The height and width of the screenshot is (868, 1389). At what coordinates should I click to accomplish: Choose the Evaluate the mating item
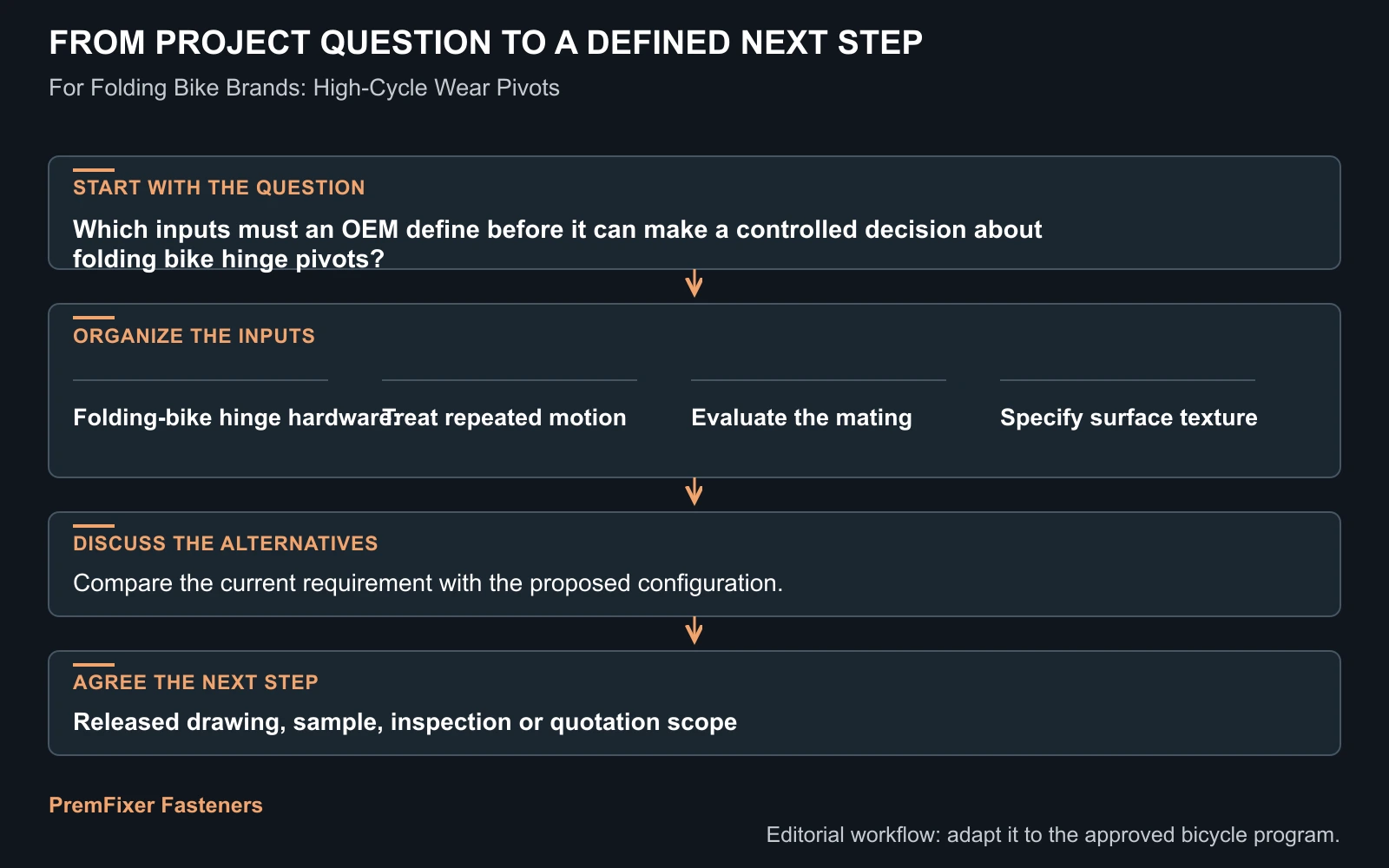tap(801, 418)
